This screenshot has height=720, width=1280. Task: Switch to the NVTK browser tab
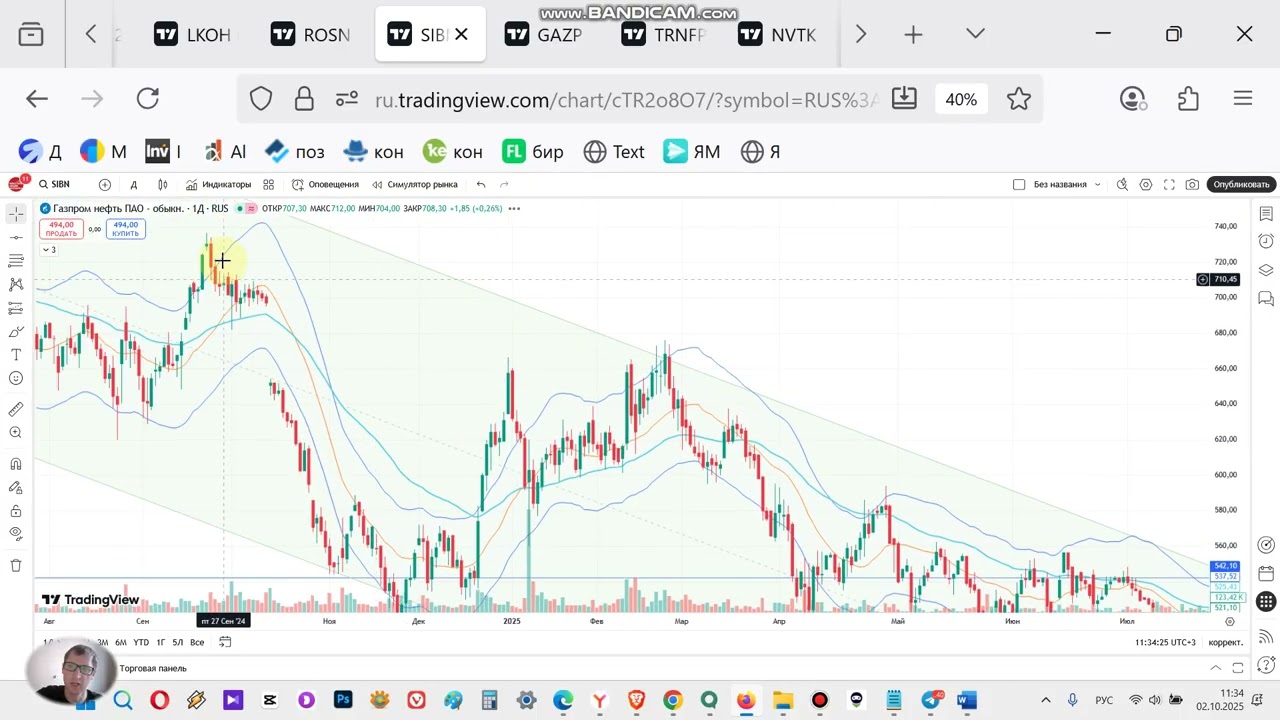click(x=778, y=35)
